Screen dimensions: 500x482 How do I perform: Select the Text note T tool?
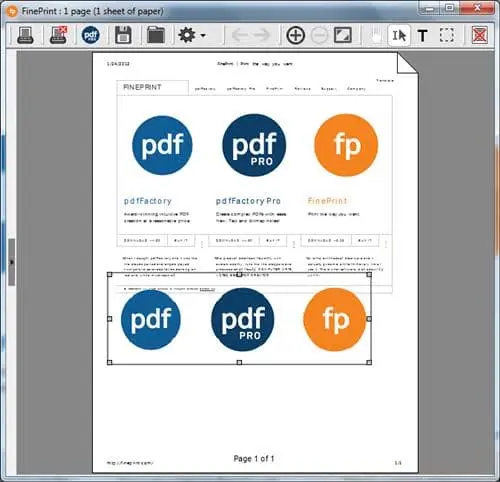(x=422, y=35)
